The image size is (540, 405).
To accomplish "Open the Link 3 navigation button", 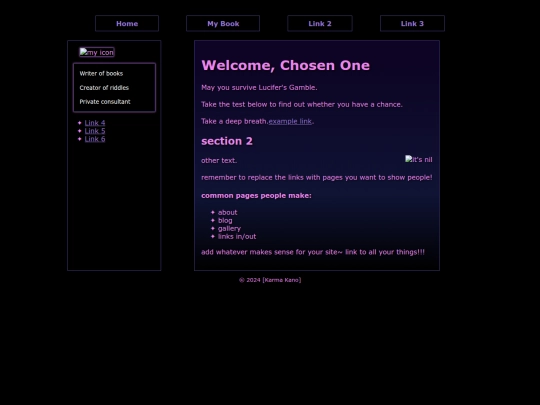I will pos(412,23).
